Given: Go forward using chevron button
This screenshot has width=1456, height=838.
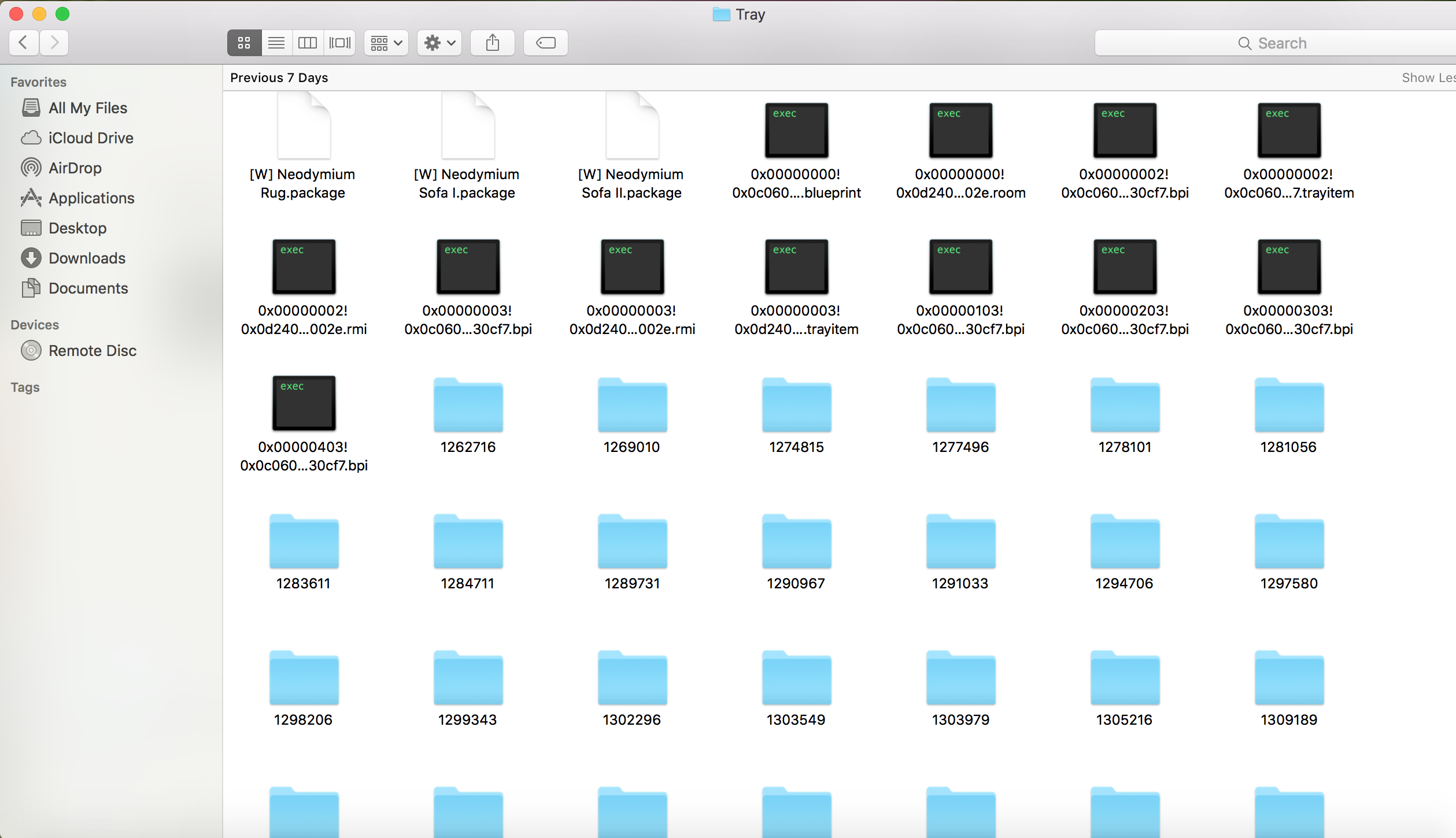Looking at the screenshot, I should pos(54,43).
